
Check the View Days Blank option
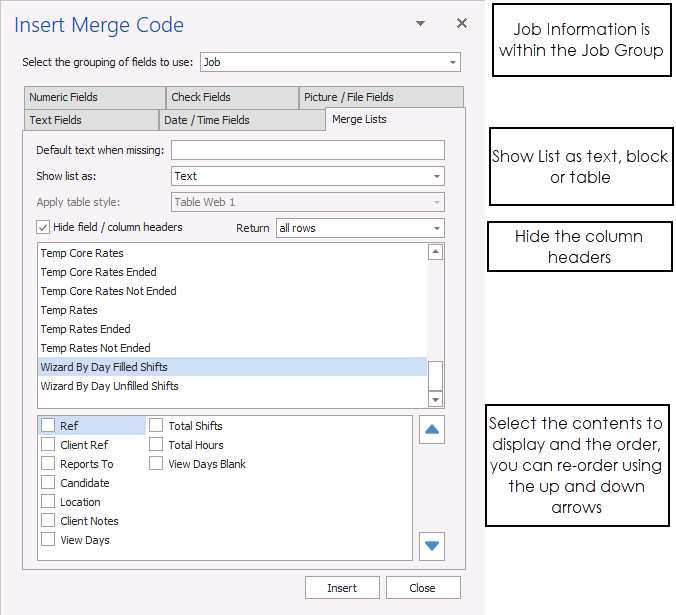(156, 464)
